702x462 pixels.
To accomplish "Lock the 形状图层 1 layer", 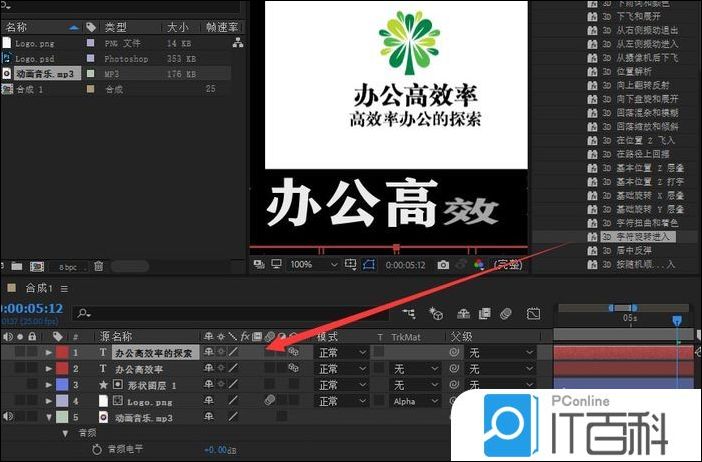I will point(32,384).
